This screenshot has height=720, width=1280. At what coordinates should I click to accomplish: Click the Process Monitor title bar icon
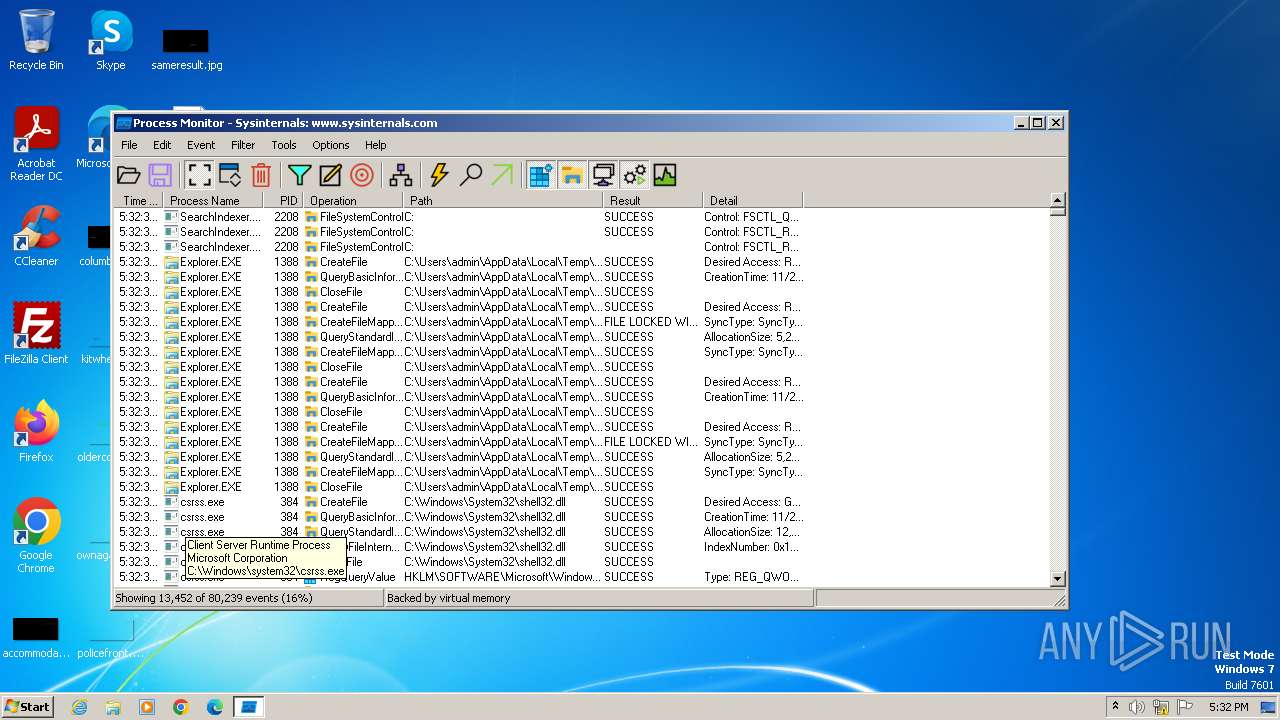[x=123, y=123]
